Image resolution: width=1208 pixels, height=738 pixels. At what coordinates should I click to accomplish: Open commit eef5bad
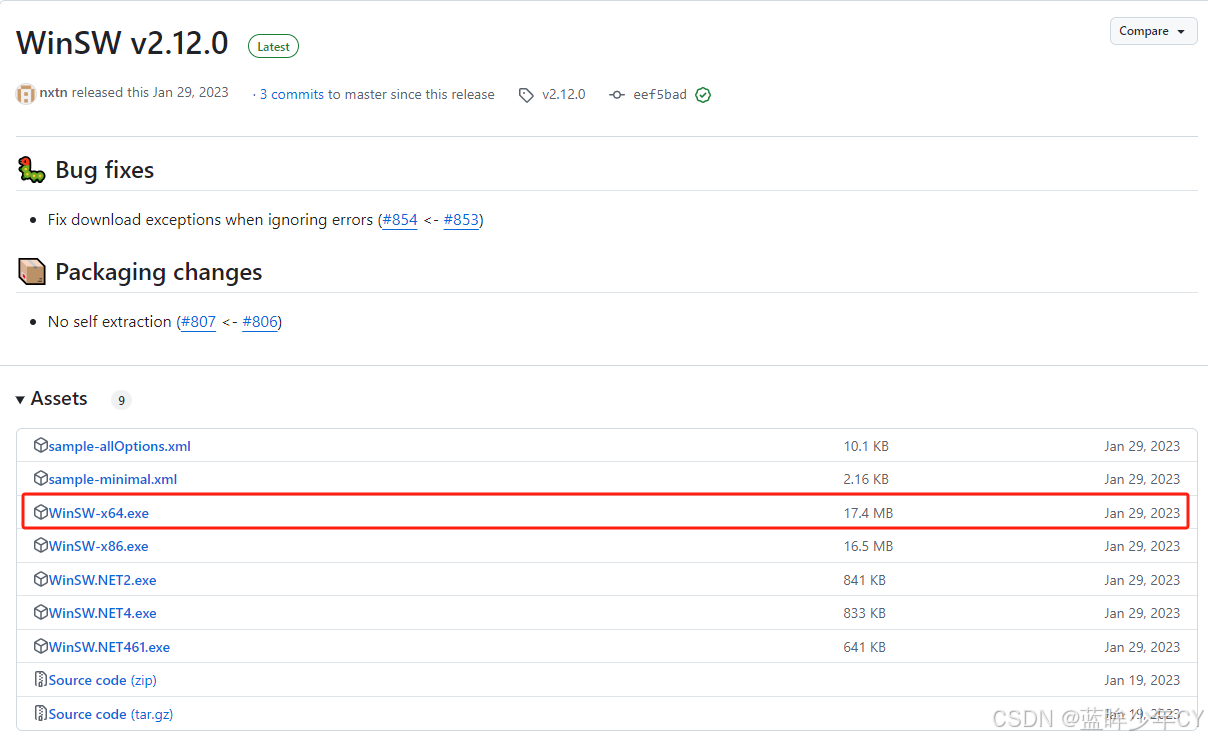[660, 94]
